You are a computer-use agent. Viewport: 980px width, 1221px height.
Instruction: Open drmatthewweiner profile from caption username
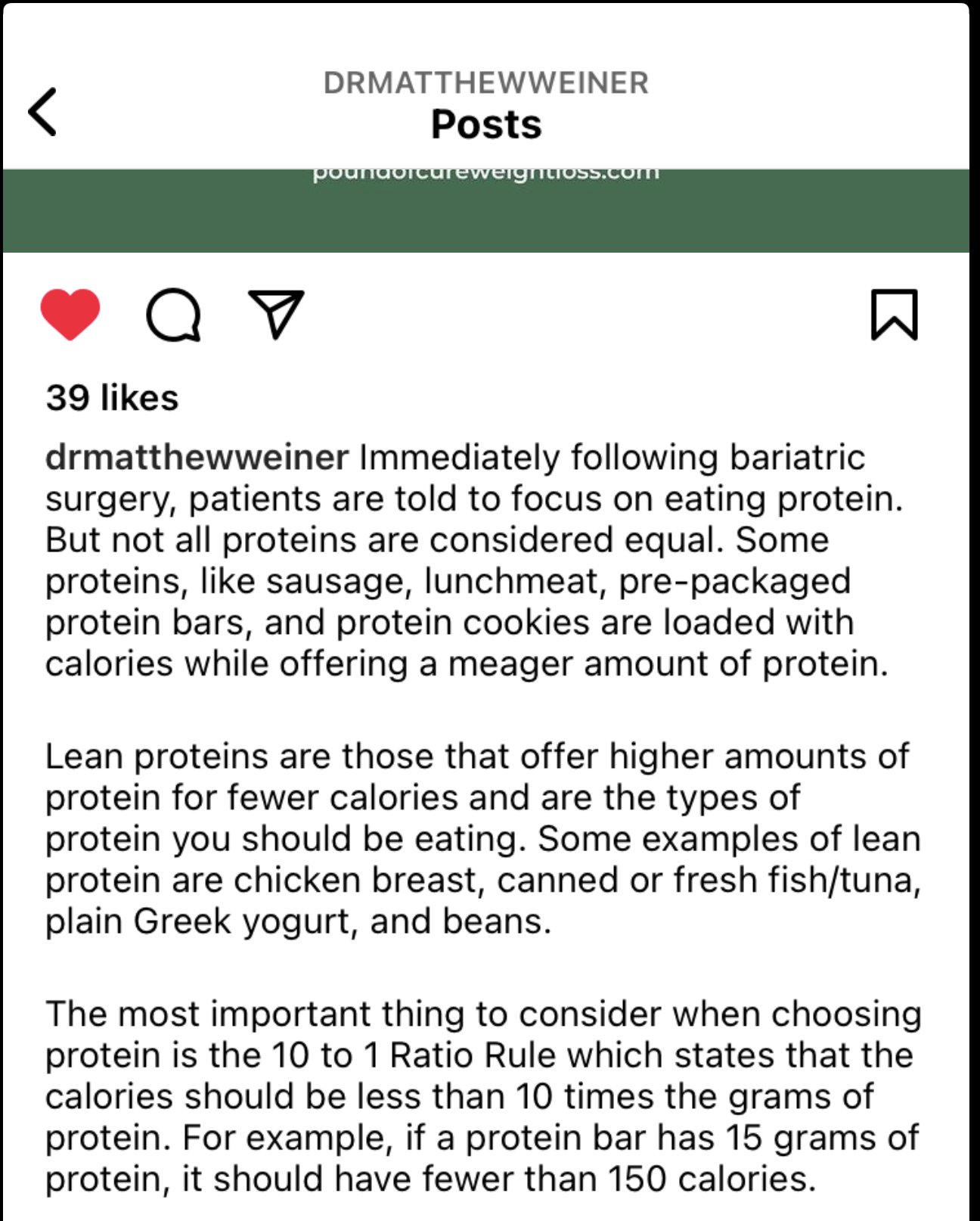(x=197, y=457)
